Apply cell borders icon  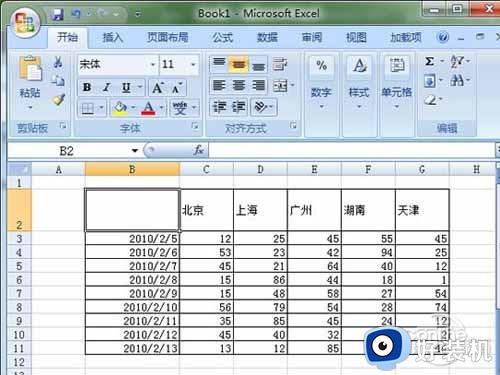(87, 108)
